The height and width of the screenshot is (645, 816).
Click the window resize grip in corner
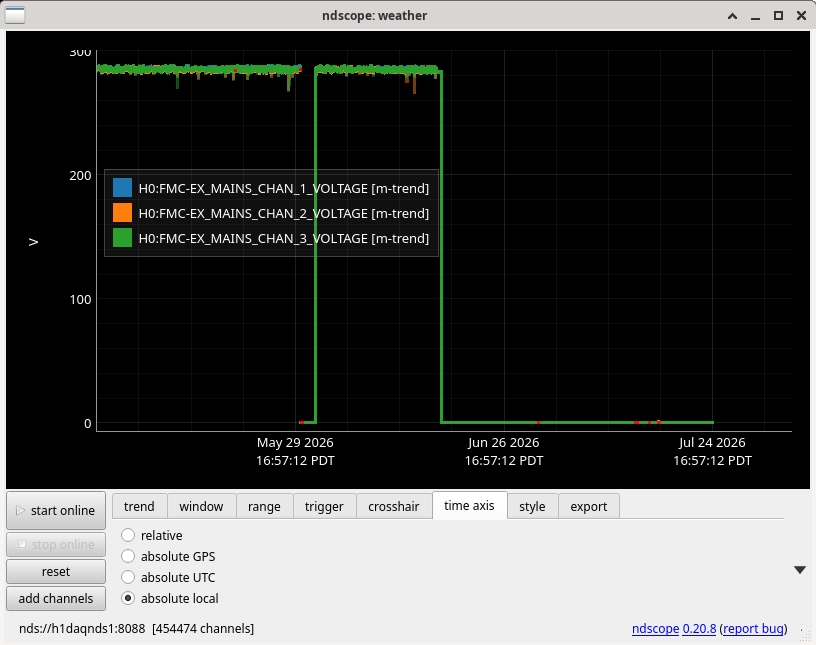[806, 635]
